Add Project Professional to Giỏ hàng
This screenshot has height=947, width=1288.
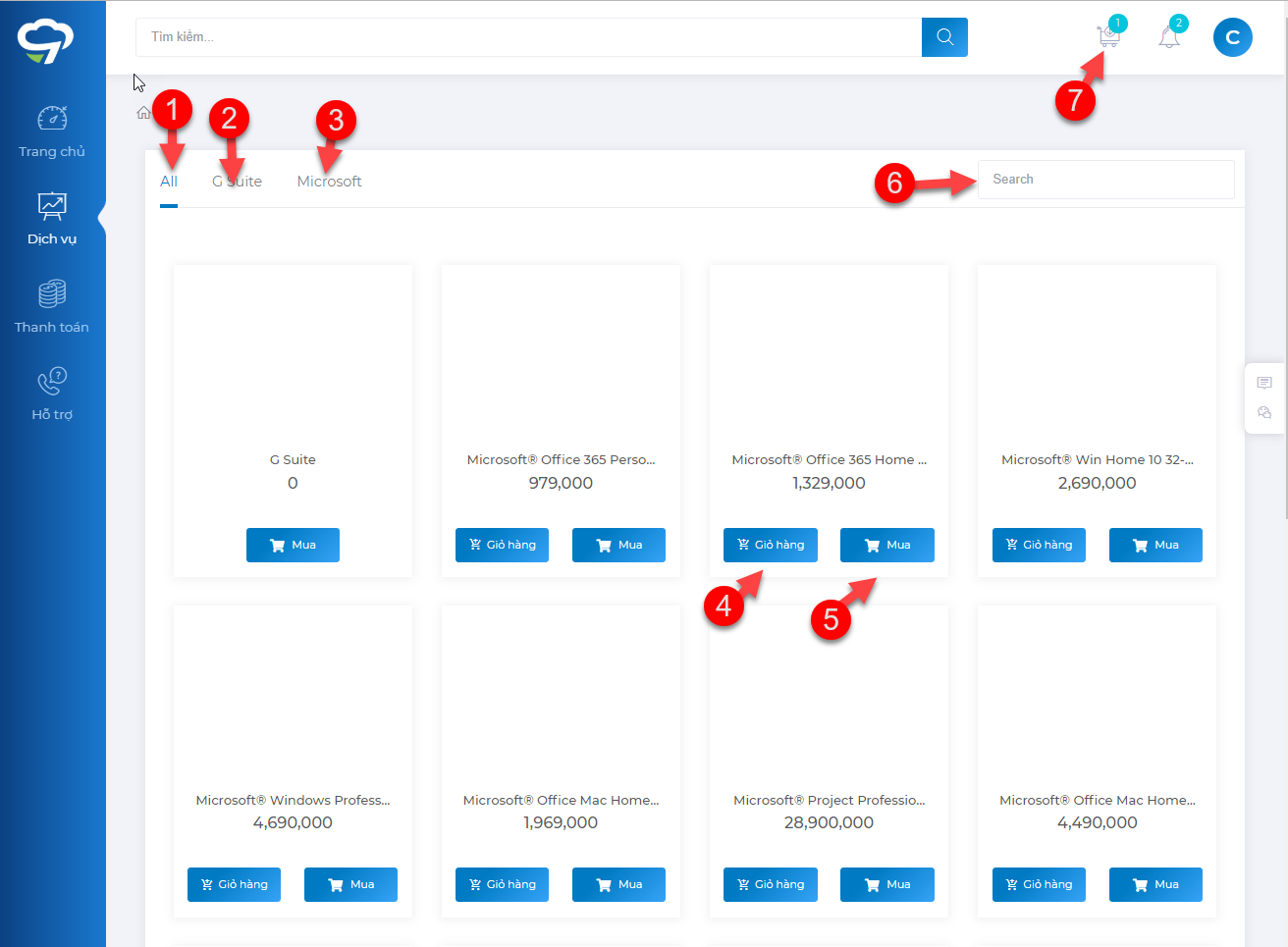click(770, 884)
